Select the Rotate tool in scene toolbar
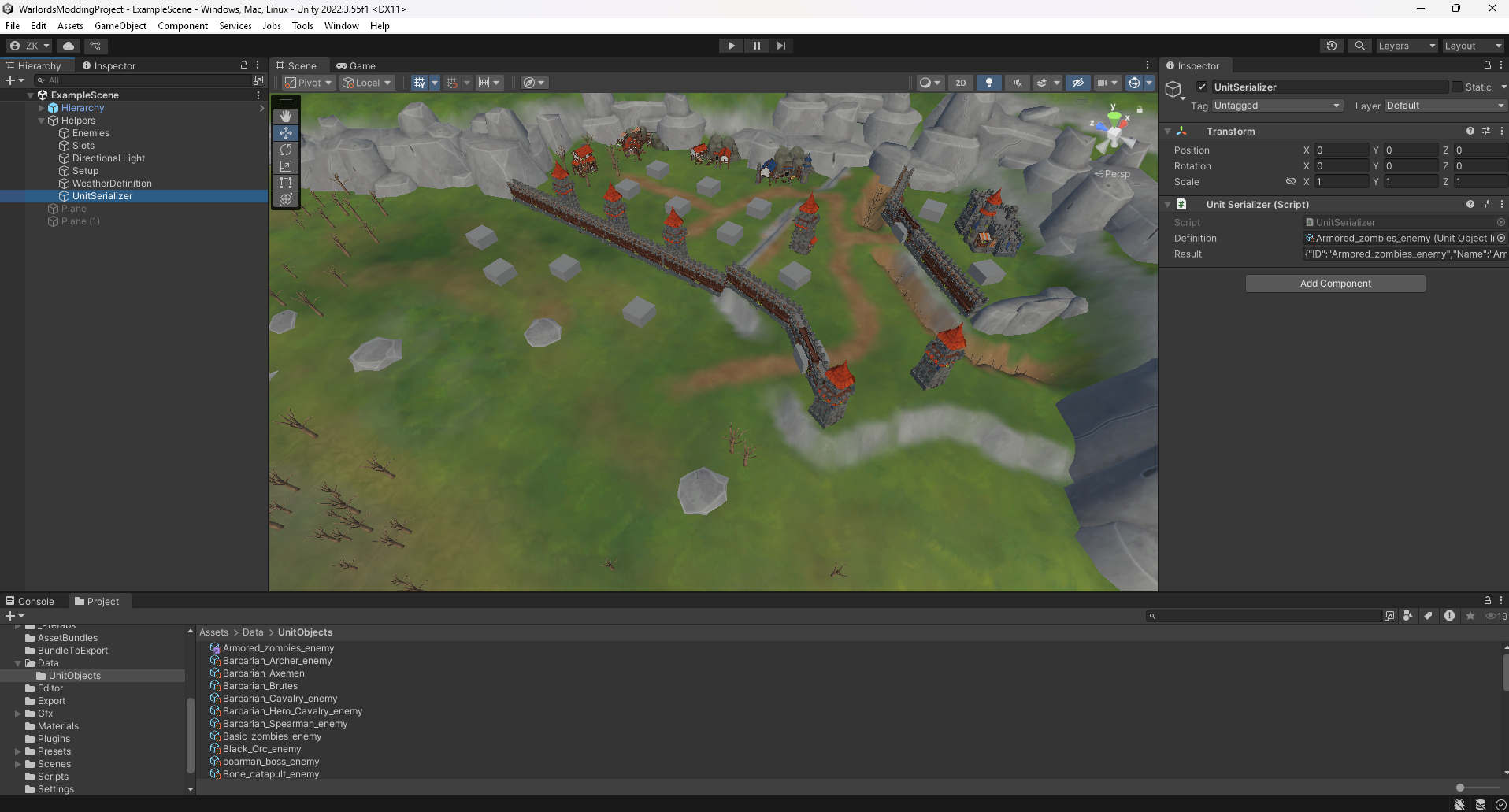The image size is (1509, 812). (286, 150)
